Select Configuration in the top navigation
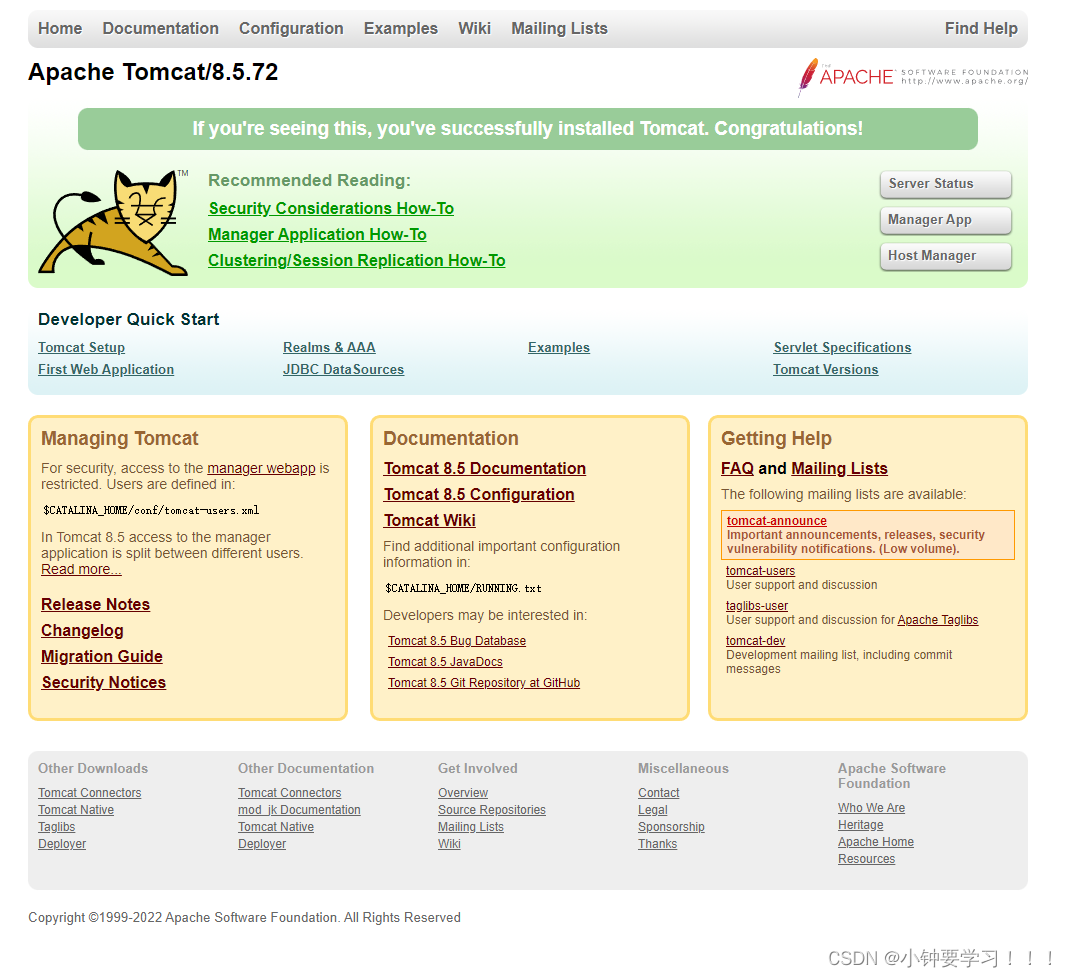 [x=291, y=29]
